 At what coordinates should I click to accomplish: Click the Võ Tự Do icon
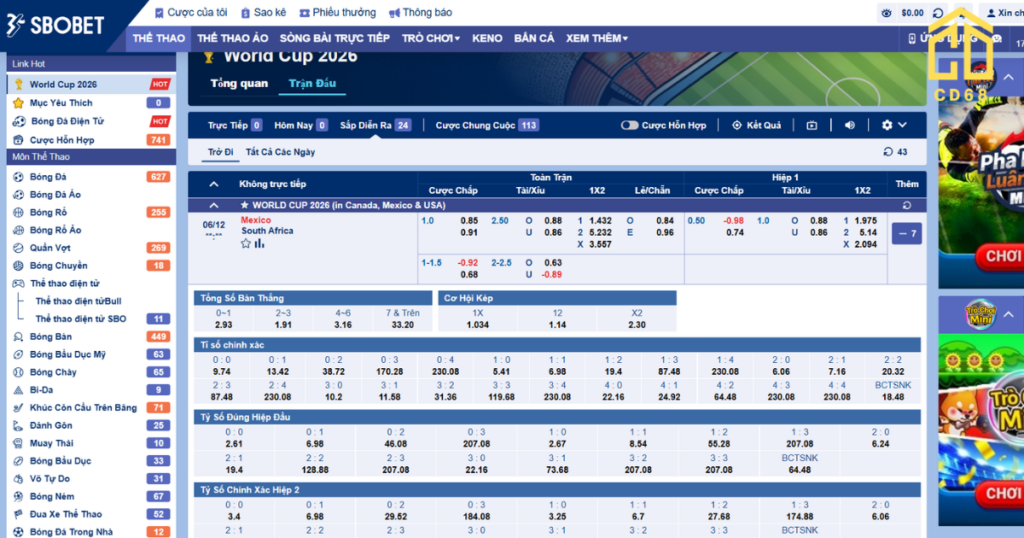point(18,479)
